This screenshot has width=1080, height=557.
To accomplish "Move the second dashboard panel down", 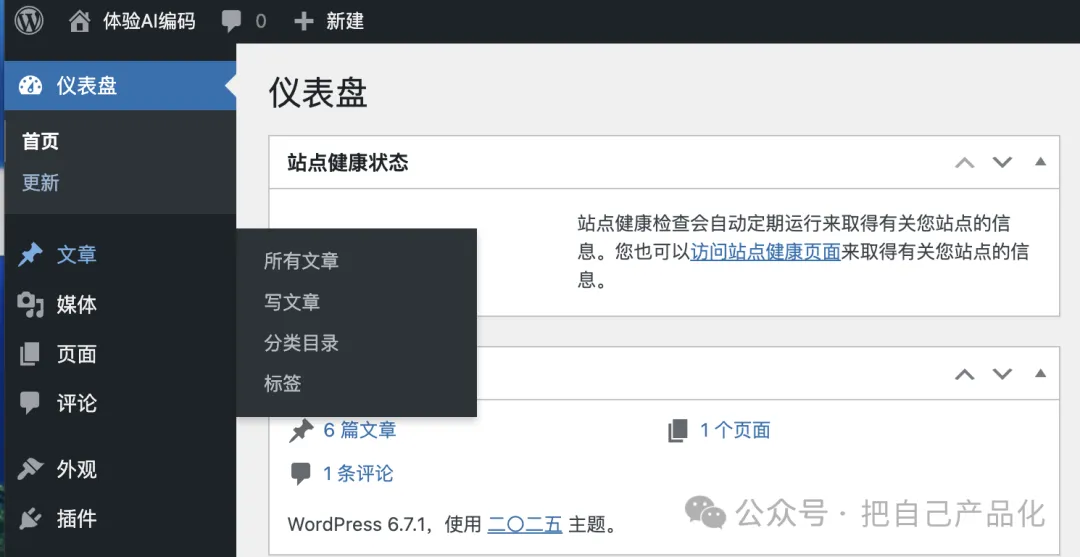I will pos(1002,374).
